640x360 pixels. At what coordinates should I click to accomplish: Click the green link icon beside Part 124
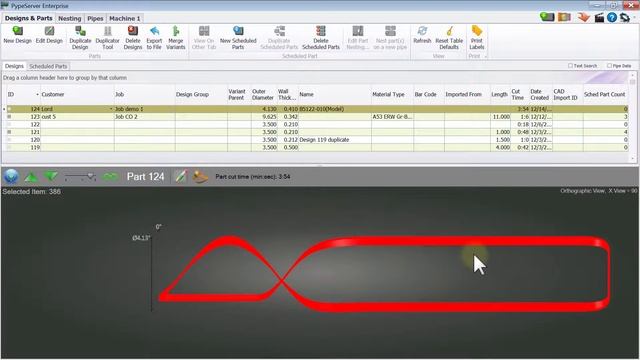pyautogui.click(x=110, y=176)
